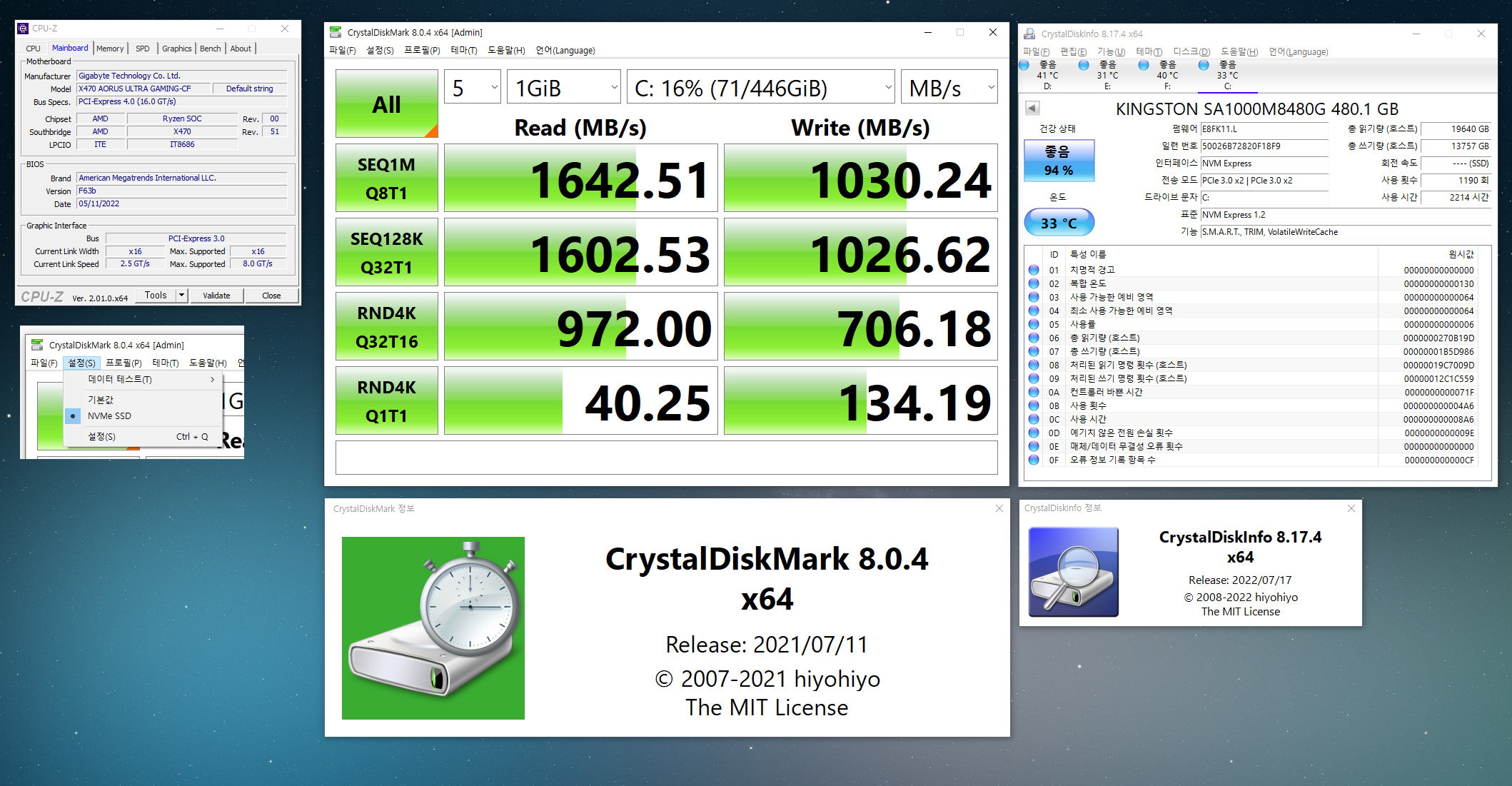1512x786 pixels.
Task: Click the empty comment field below results
Action: [666, 458]
